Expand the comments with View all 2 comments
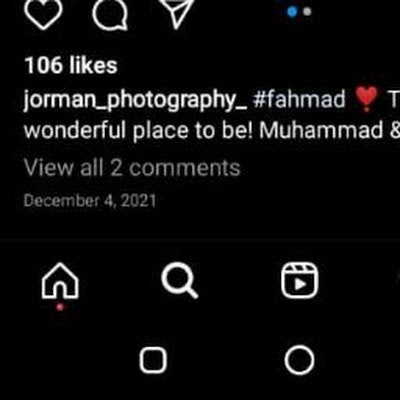Viewport: 400px width, 400px height. click(x=132, y=168)
